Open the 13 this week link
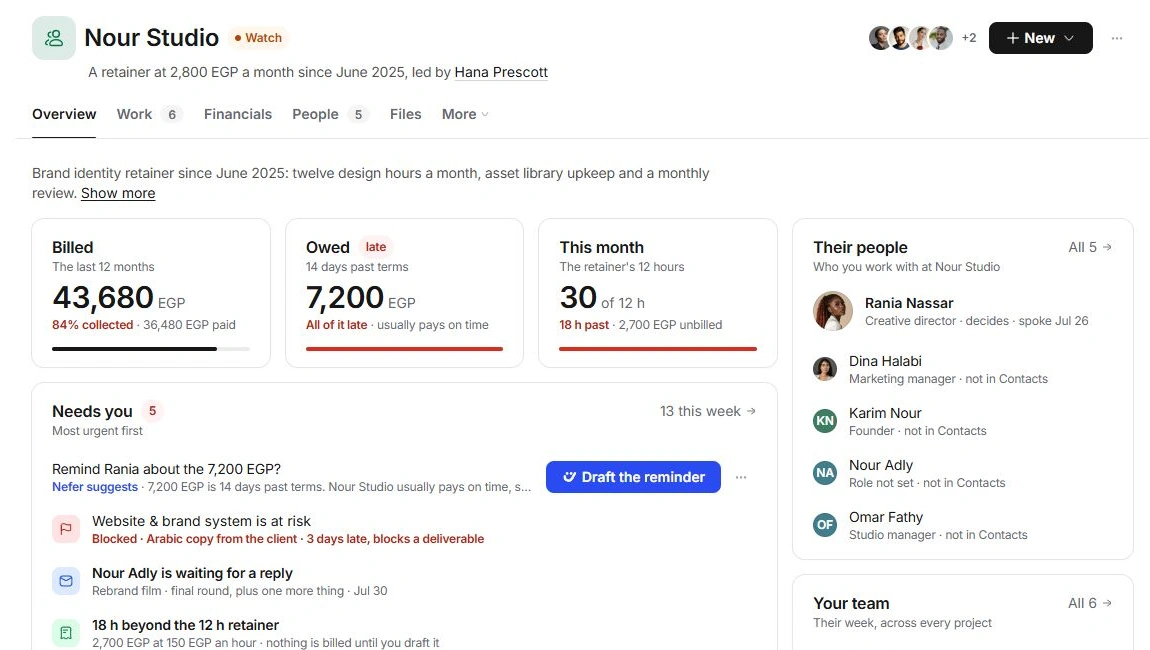The height and width of the screenshot is (650, 1150). [x=707, y=412]
